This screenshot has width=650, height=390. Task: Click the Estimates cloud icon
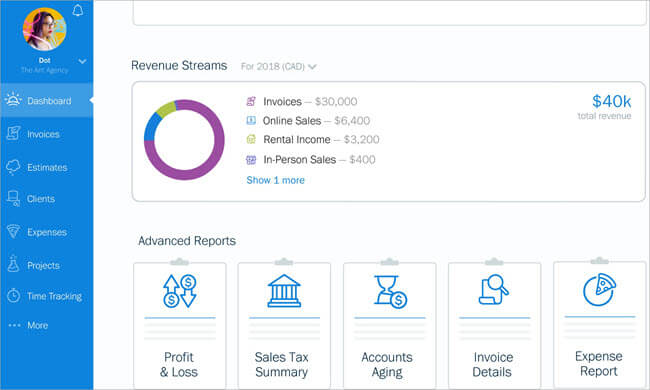pyautogui.click(x=13, y=167)
